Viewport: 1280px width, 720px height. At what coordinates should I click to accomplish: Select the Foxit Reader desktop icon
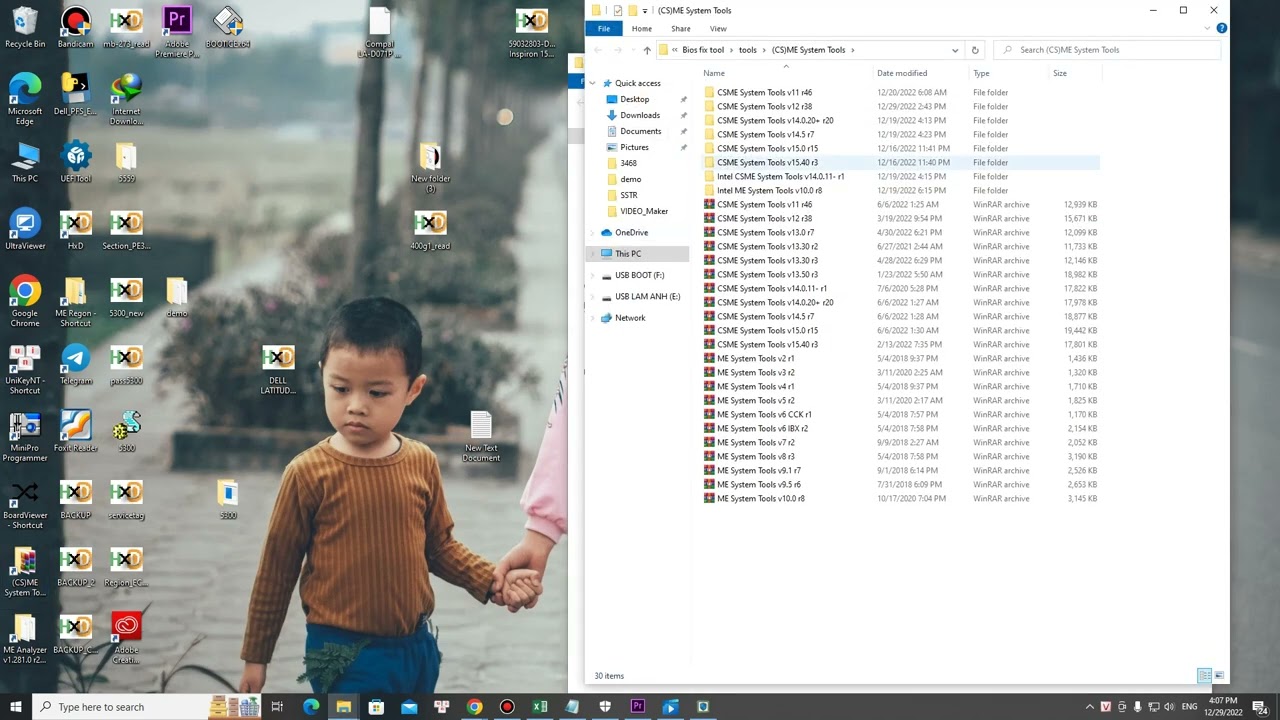[75, 431]
